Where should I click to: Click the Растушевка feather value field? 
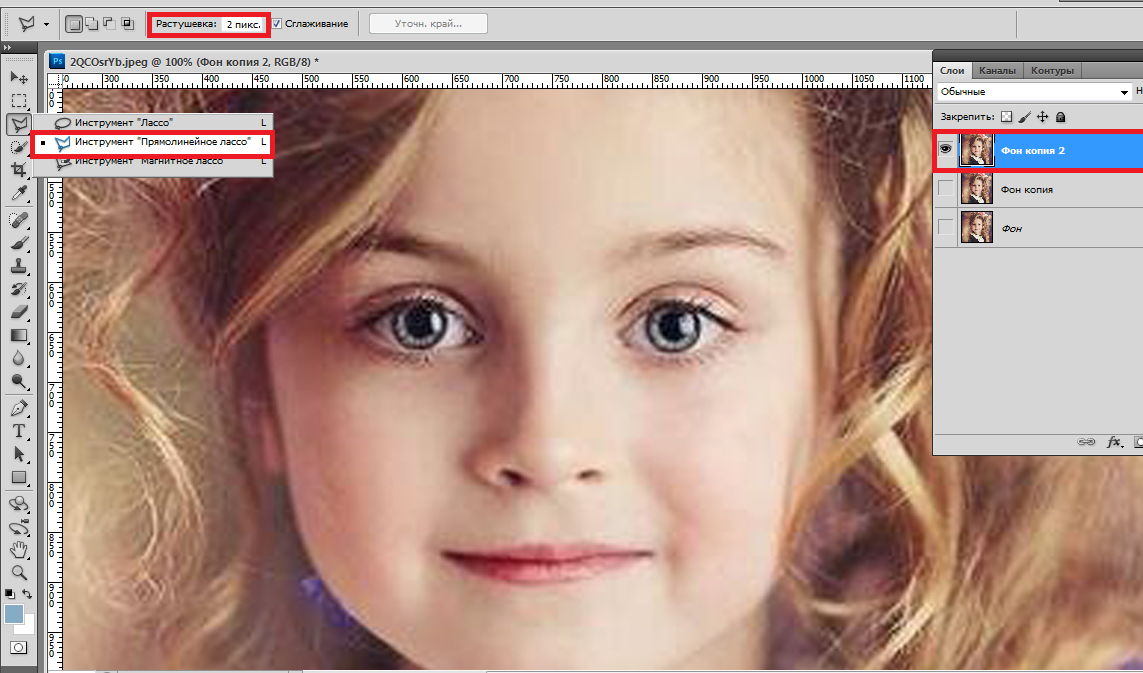click(x=243, y=24)
